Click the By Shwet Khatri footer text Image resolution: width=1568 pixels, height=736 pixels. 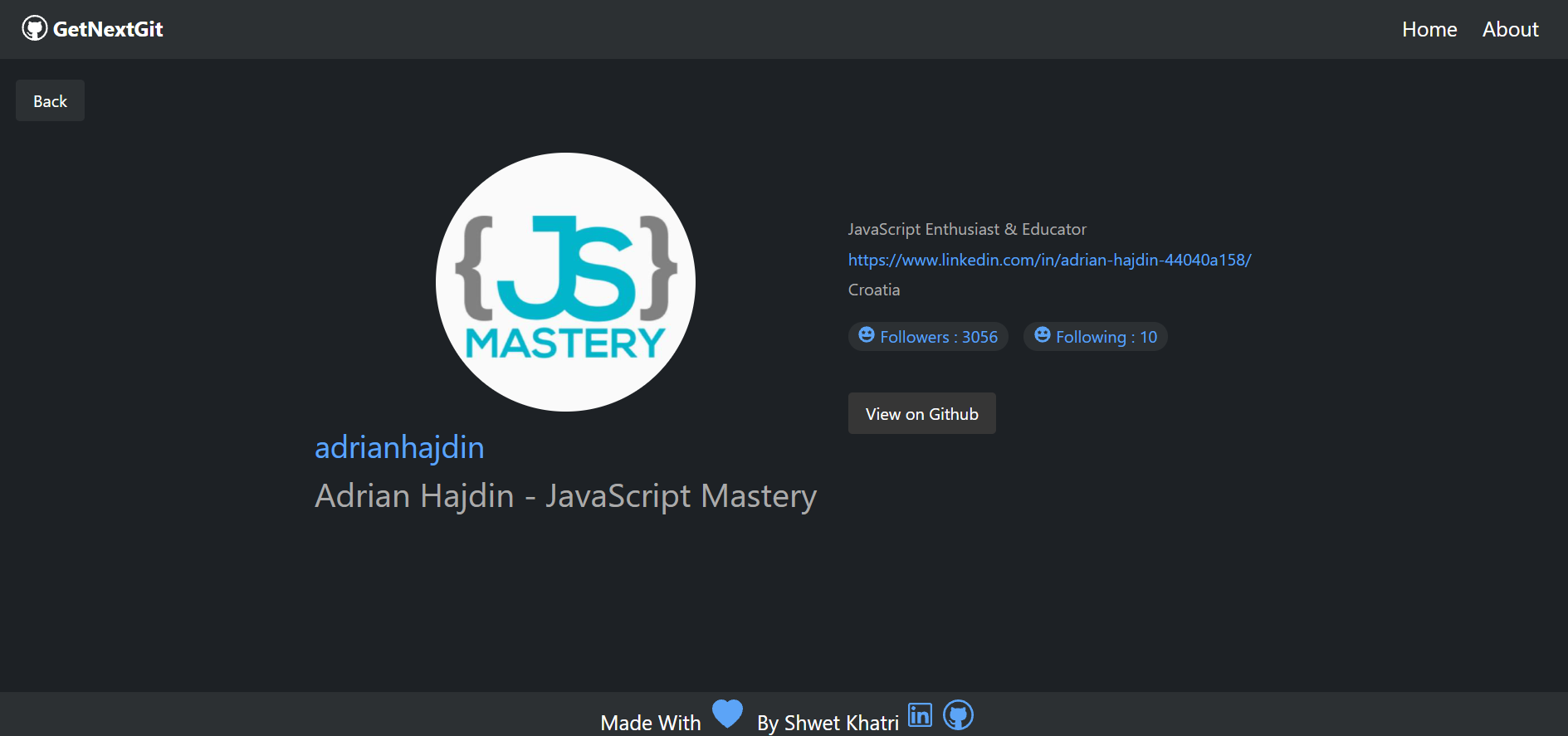828,723
